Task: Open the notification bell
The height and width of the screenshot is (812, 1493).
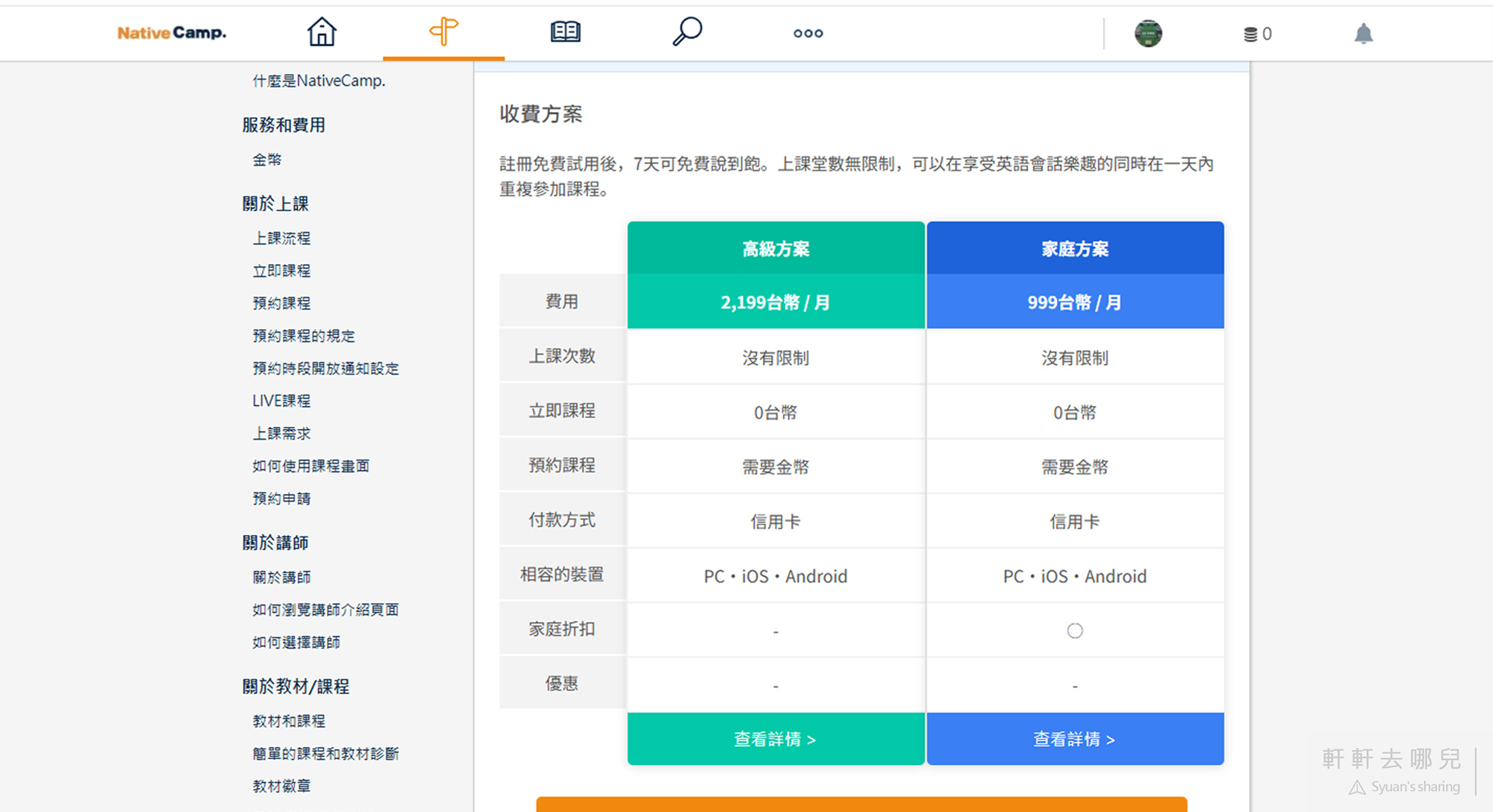Action: coord(1364,34)
